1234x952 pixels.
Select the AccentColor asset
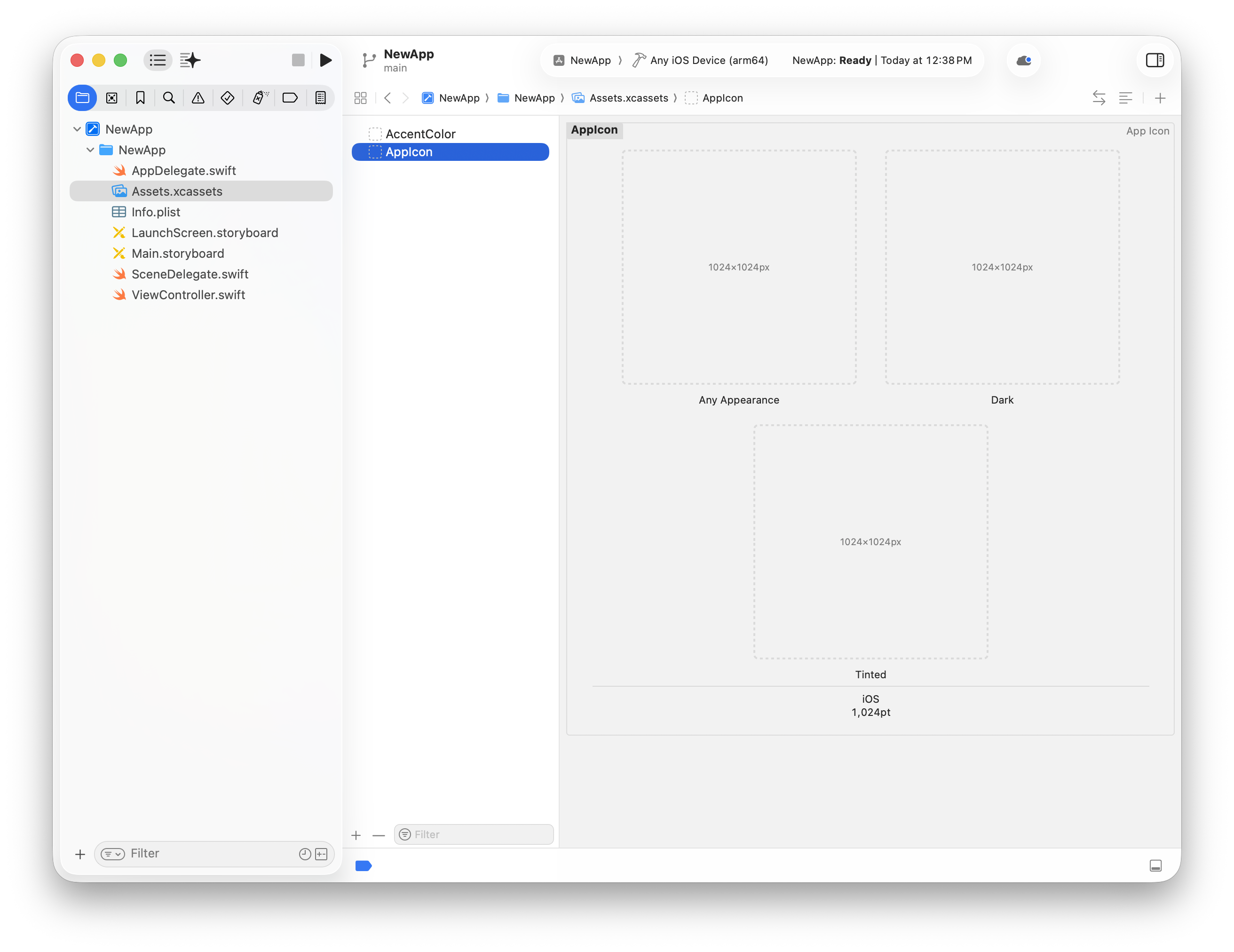tap(451, 134)
